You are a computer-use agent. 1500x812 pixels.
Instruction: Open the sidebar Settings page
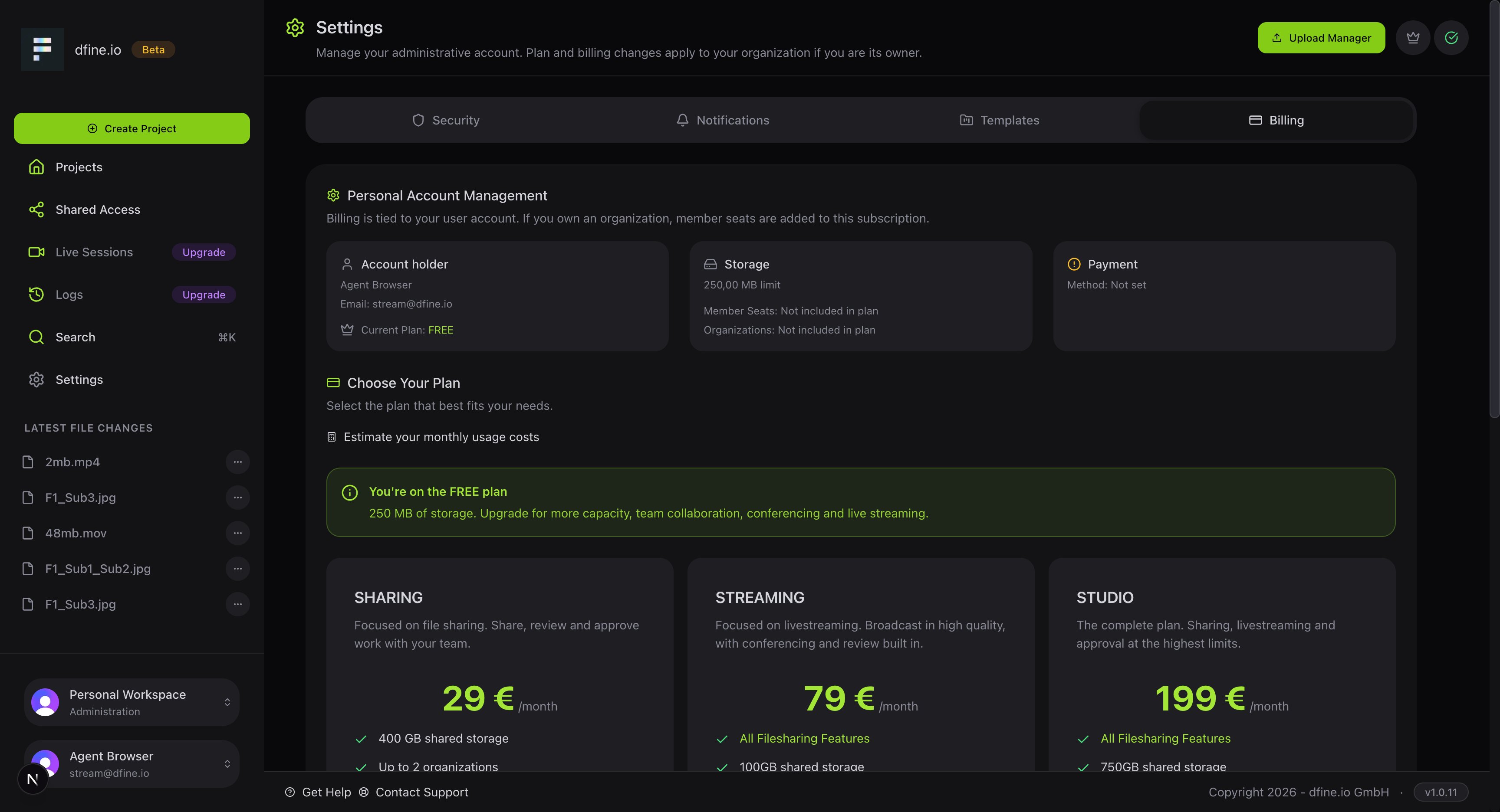point(132,380)
